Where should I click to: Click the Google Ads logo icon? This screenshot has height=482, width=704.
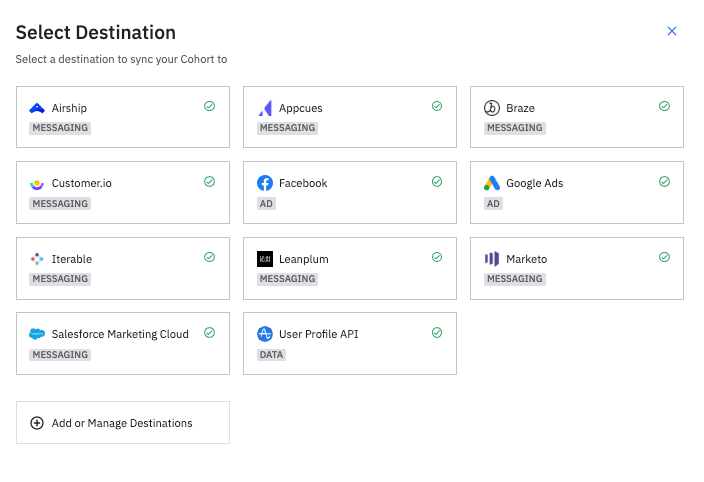pyautogui.click(x=492, y=183)
